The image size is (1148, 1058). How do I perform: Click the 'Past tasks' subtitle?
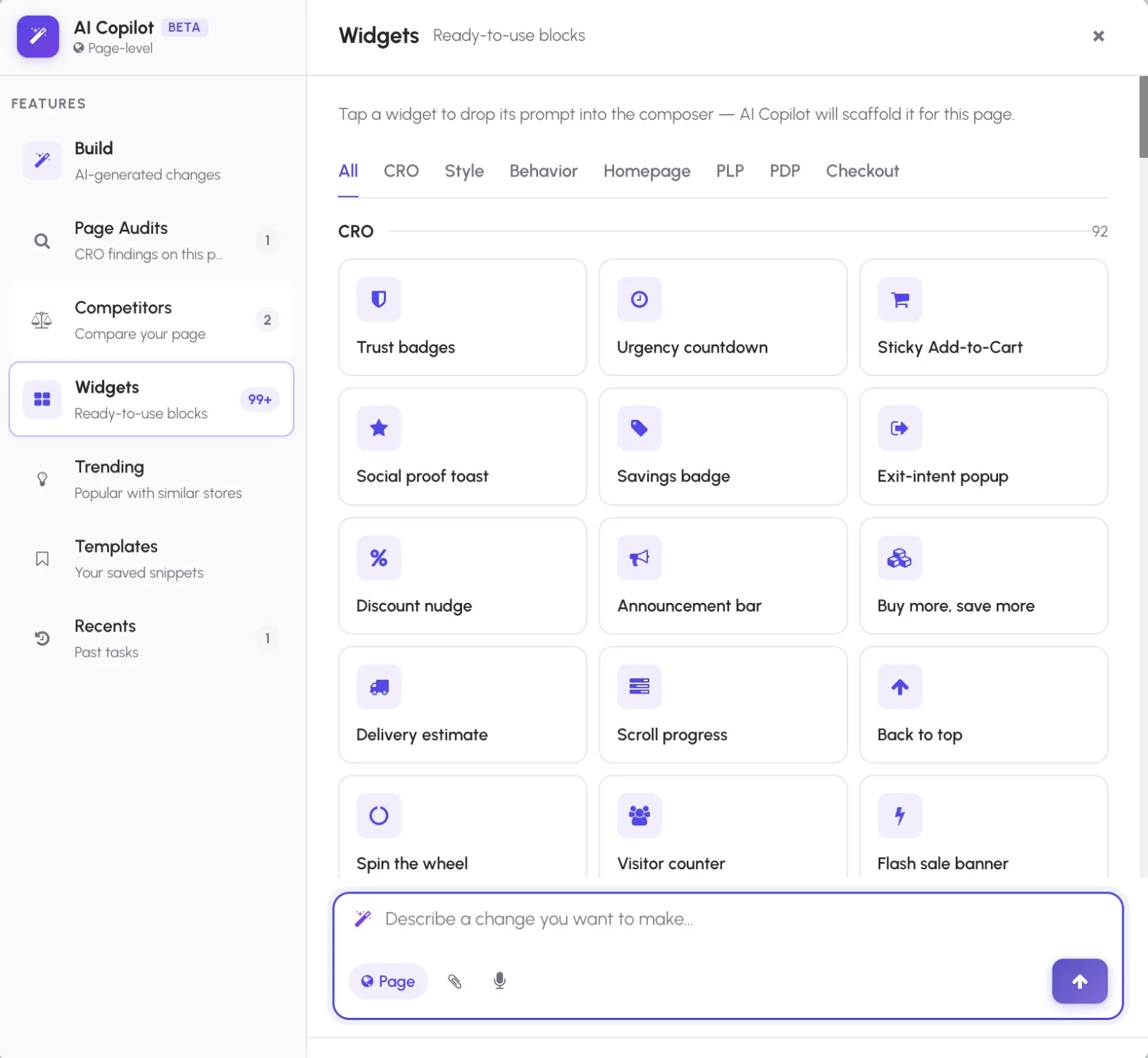click(x=106, y=652)
